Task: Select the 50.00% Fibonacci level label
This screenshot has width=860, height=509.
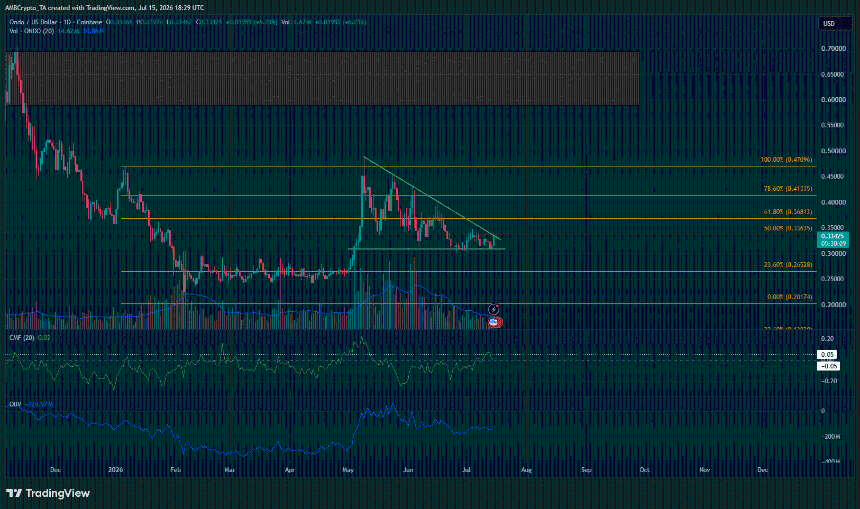Action: click(788, 228)
